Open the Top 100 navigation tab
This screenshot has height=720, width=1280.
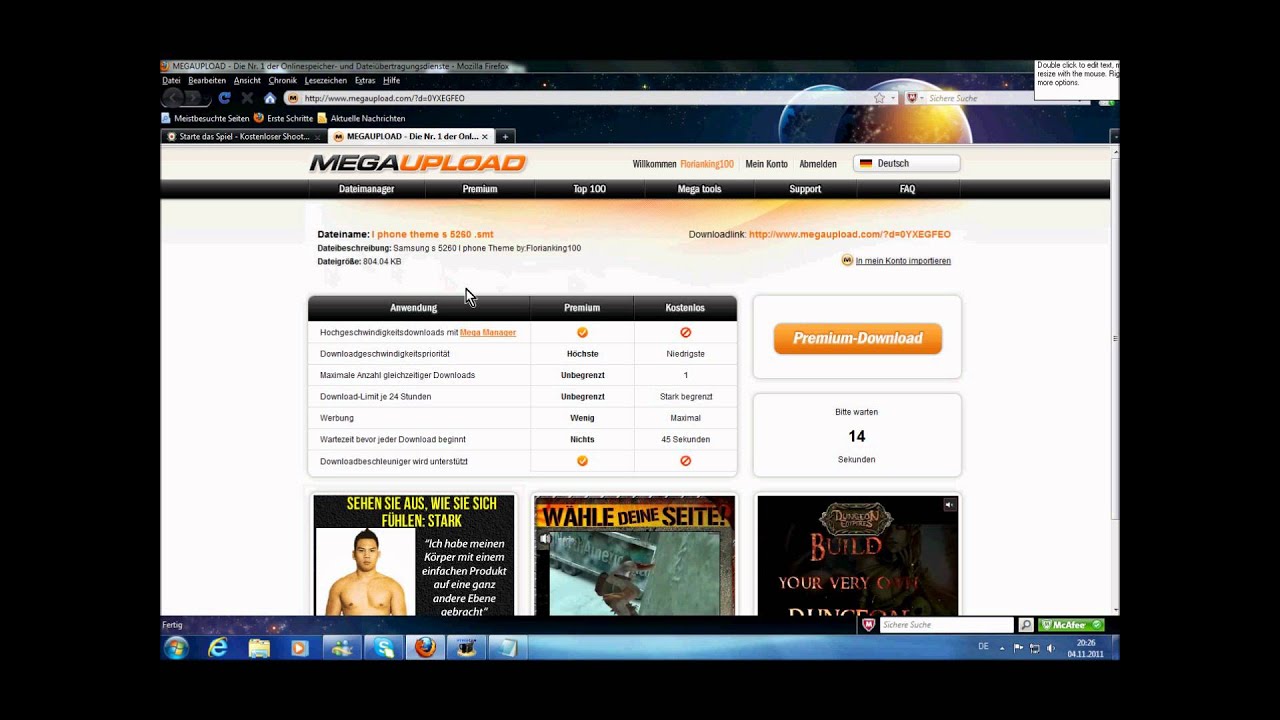[589, 189]
